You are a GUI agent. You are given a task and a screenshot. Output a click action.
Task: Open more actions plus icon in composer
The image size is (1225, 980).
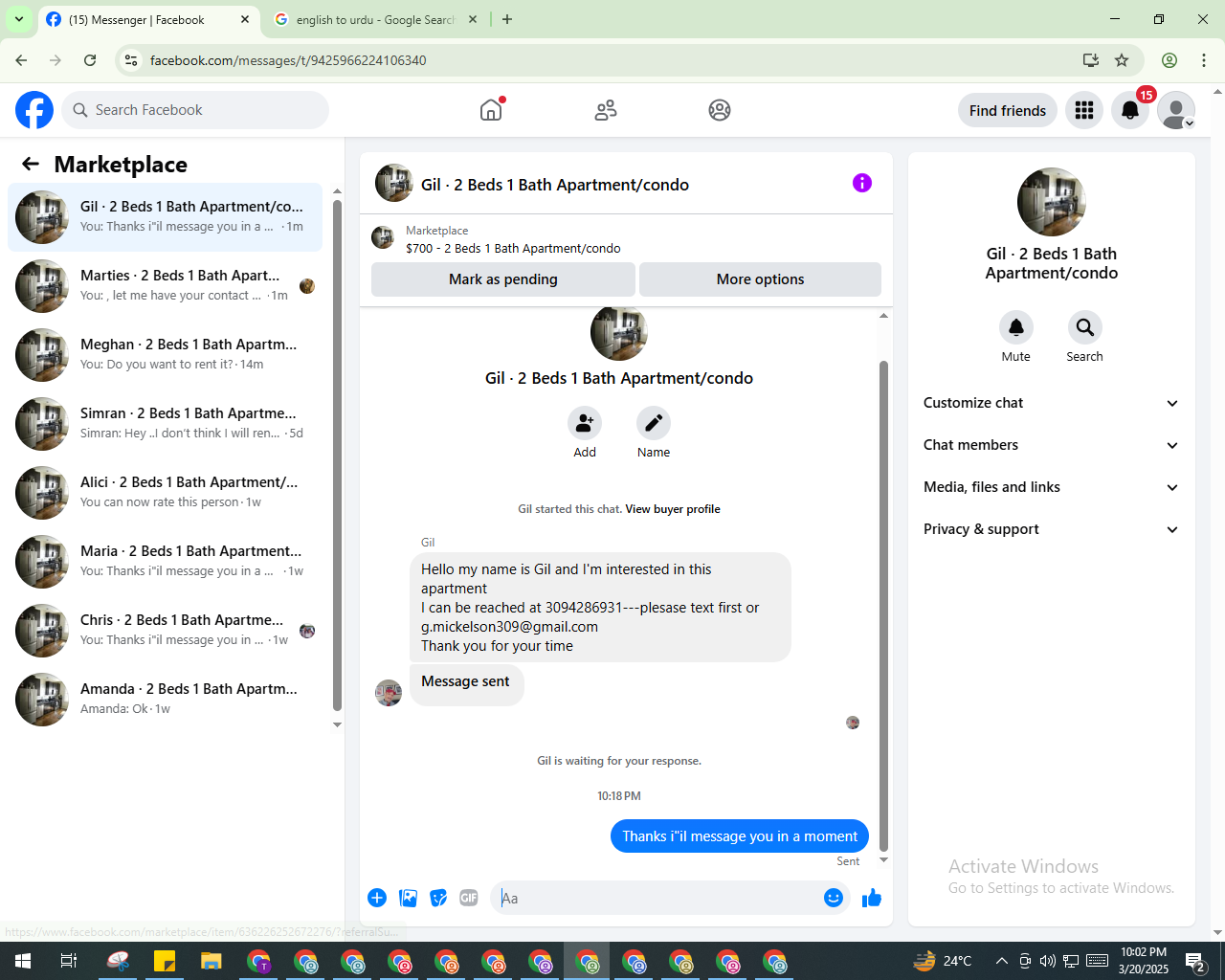(377, 898)
